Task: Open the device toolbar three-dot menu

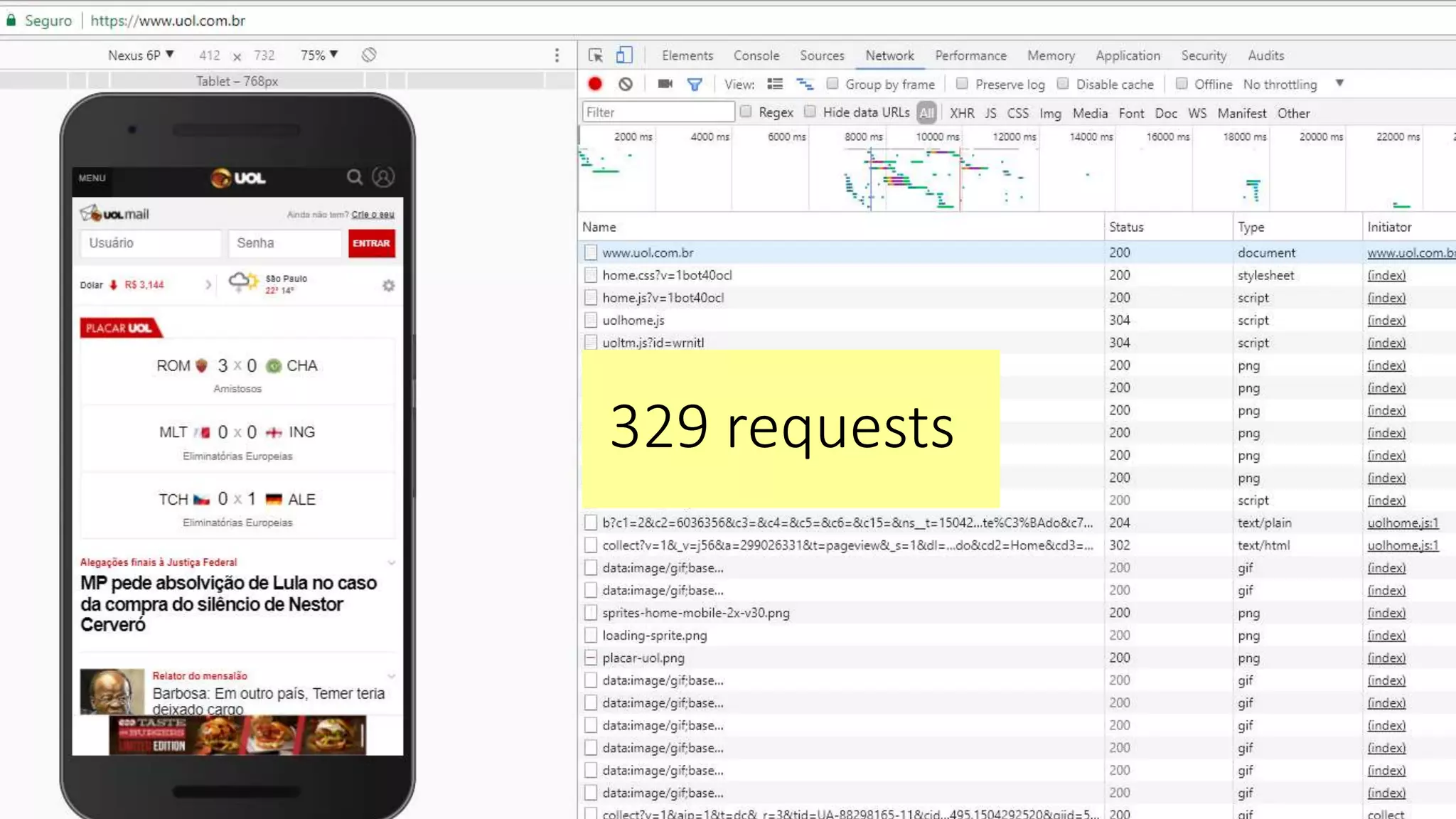Action: (557, 55)
